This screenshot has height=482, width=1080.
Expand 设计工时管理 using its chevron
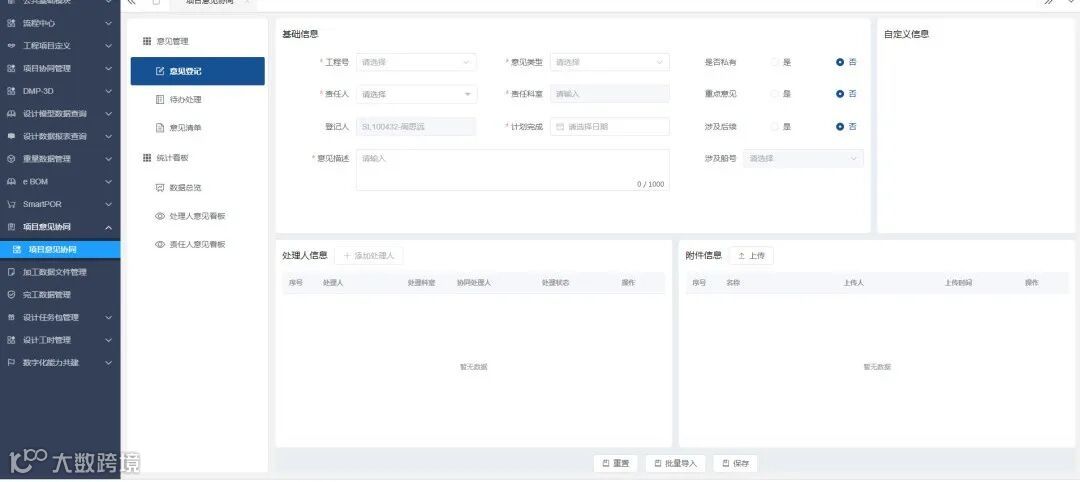[108, 340]
